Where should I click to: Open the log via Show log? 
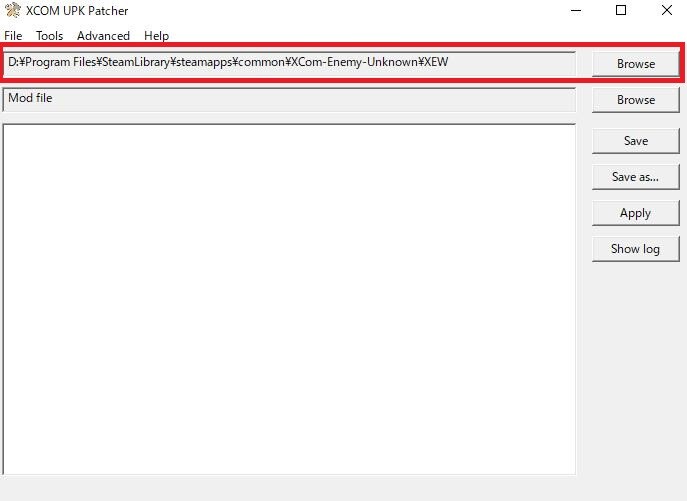[x=636, y=249]
